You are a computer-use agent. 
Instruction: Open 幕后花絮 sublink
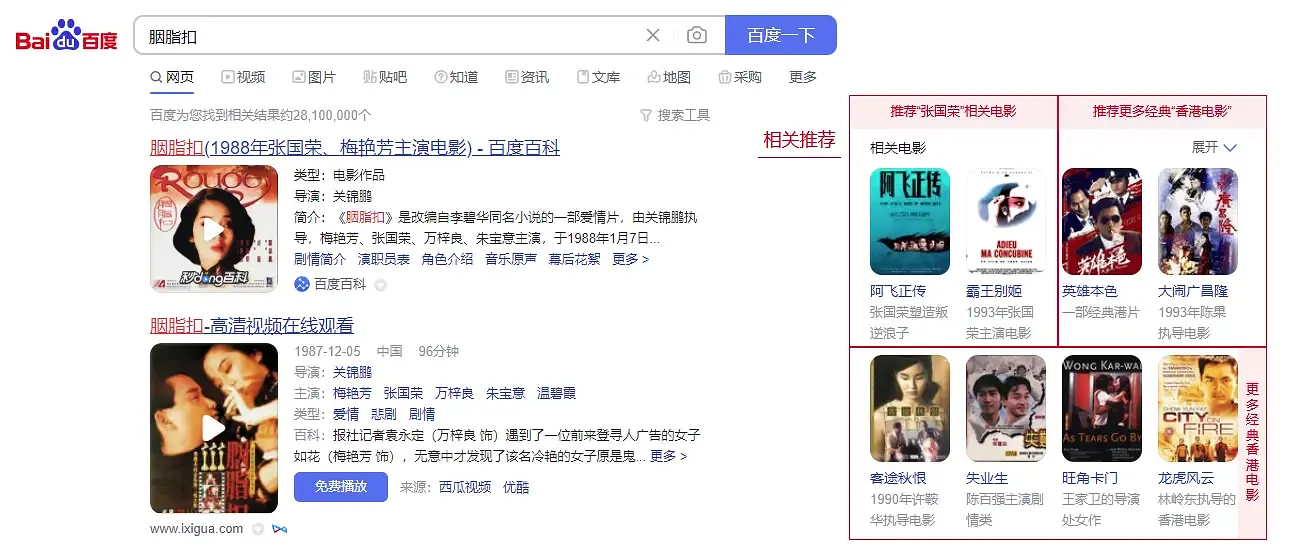click(575, 259)
